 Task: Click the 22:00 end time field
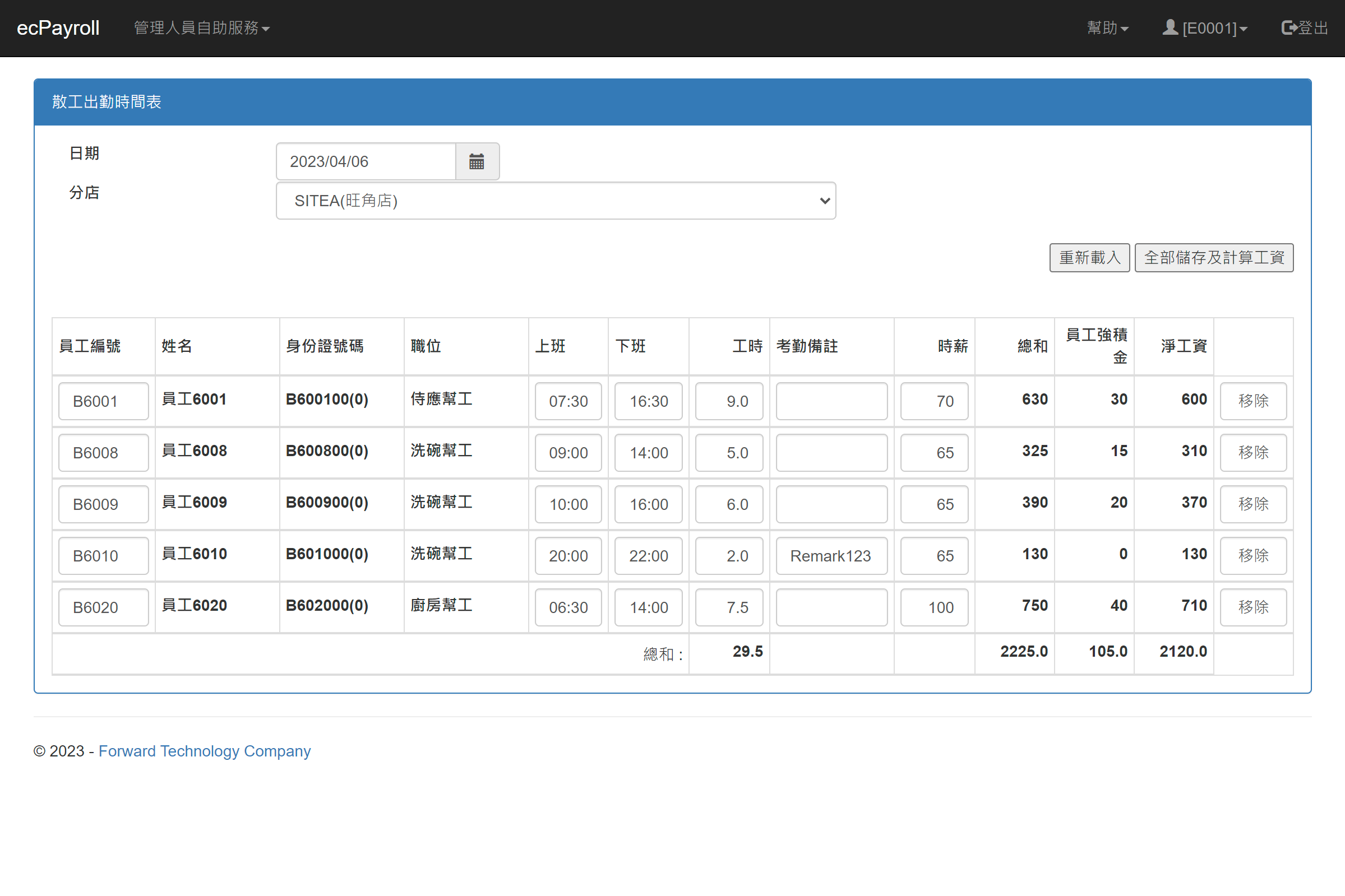(648, 555)
